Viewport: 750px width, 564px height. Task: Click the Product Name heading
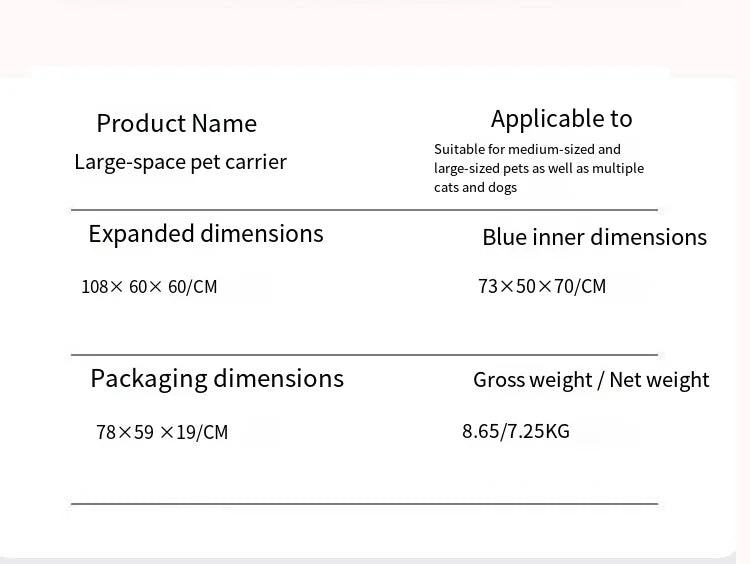click(x=176, y=124)
